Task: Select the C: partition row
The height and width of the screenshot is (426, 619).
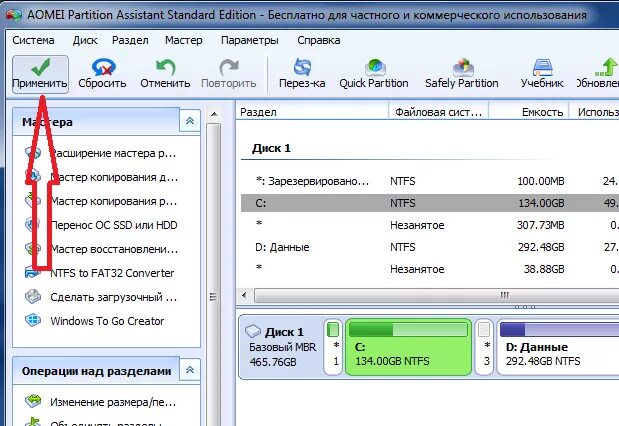Action: pyautogui.click(x=430, y=203)
